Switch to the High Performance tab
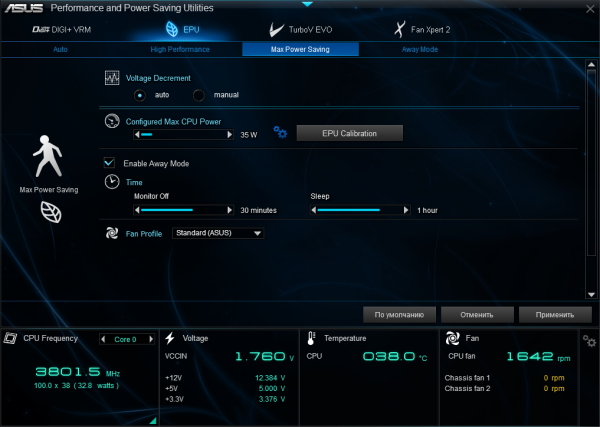Image resolution: width=600 pixels, height=427 pixels. [x=180, y=49]
